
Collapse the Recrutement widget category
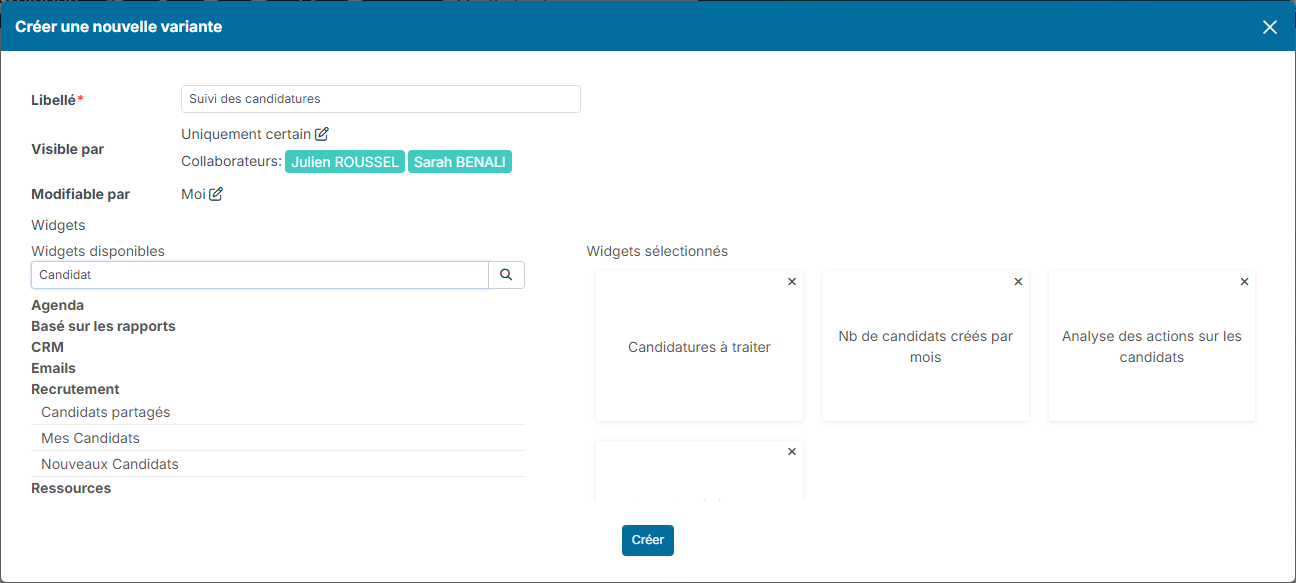point(75,389)
